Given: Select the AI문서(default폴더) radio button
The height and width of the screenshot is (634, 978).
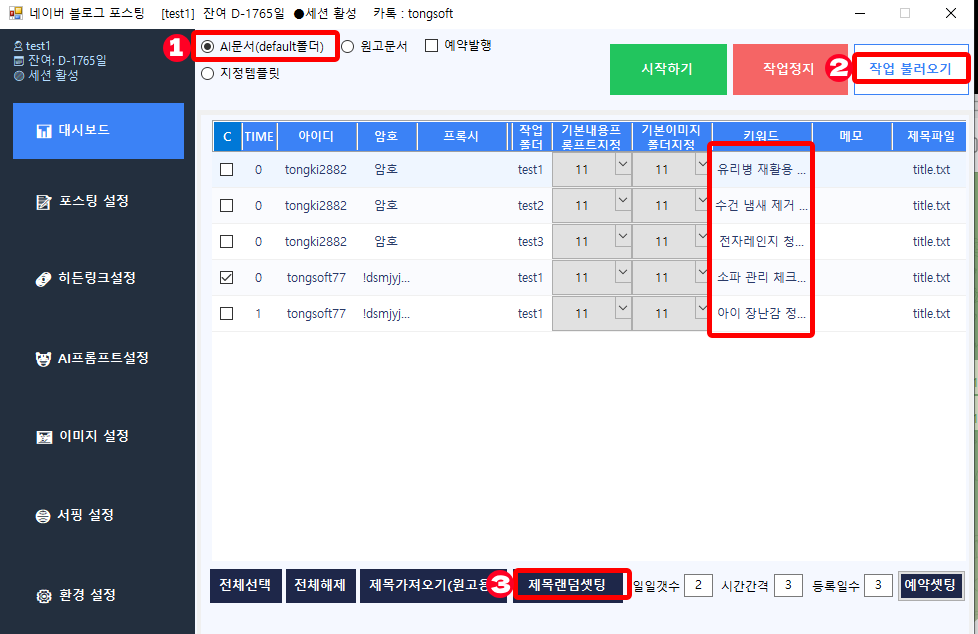Looking at the screenshot, I should point(207,46).
